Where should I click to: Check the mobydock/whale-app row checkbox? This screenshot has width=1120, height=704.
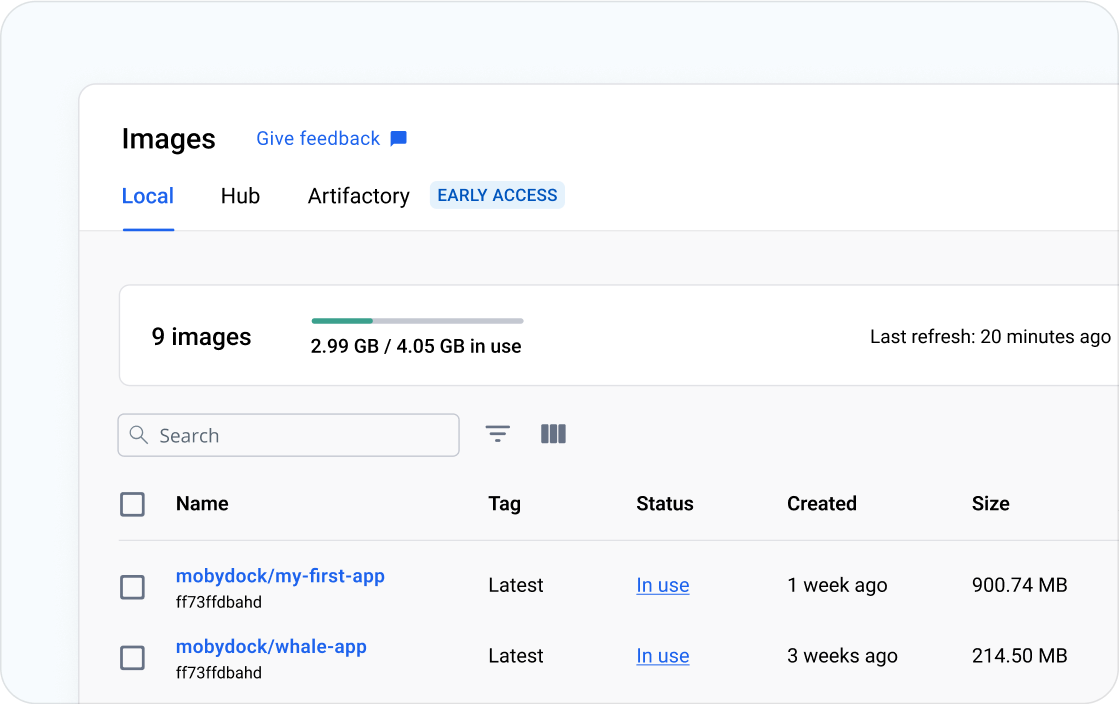click(x=132, y=657)
